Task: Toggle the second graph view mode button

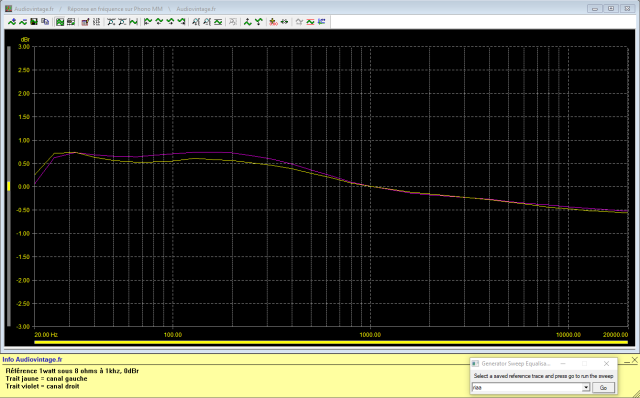Action: [x=71, y=22]
